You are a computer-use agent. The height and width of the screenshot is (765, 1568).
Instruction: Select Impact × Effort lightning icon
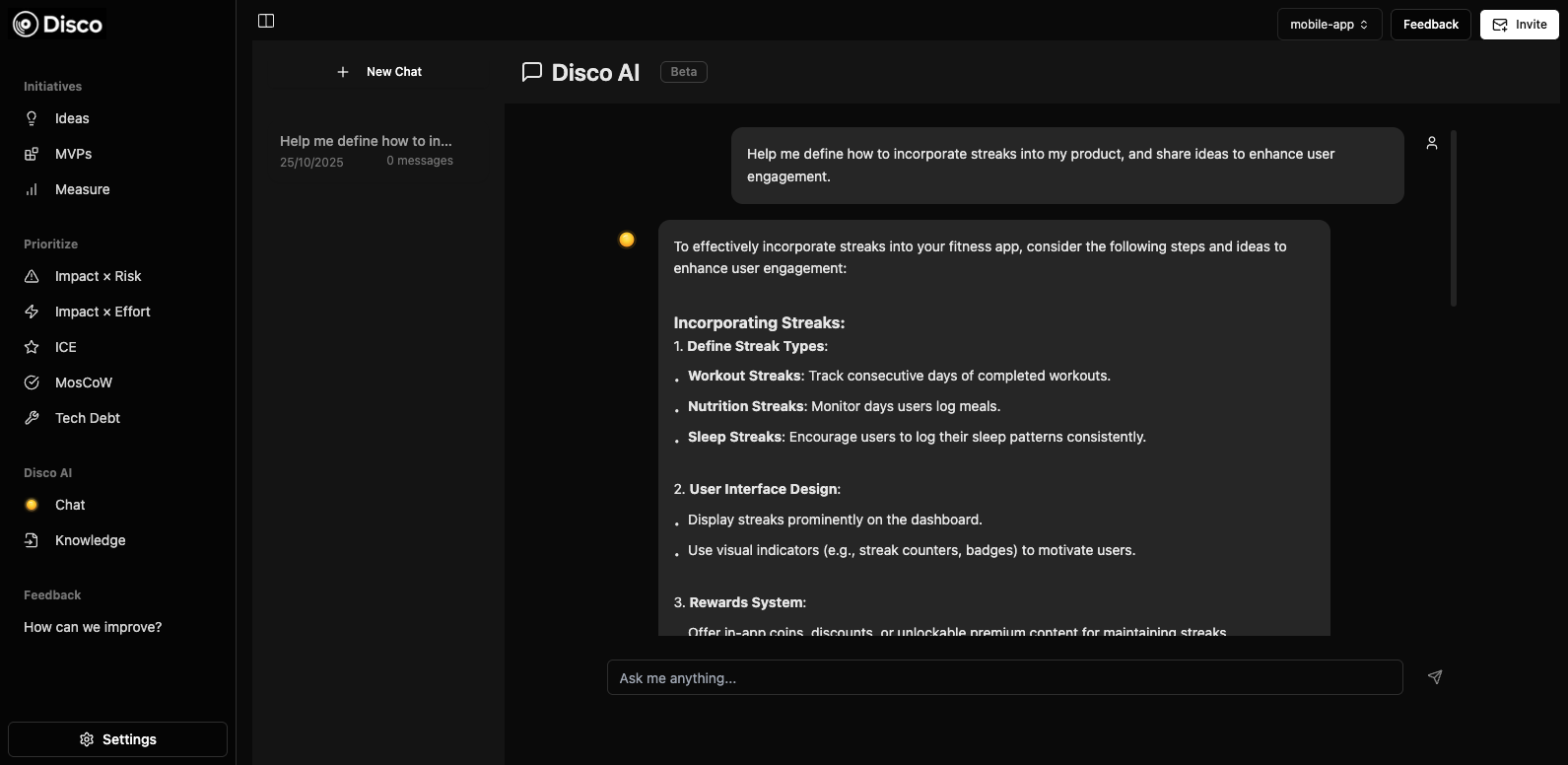tap(32, 312)
